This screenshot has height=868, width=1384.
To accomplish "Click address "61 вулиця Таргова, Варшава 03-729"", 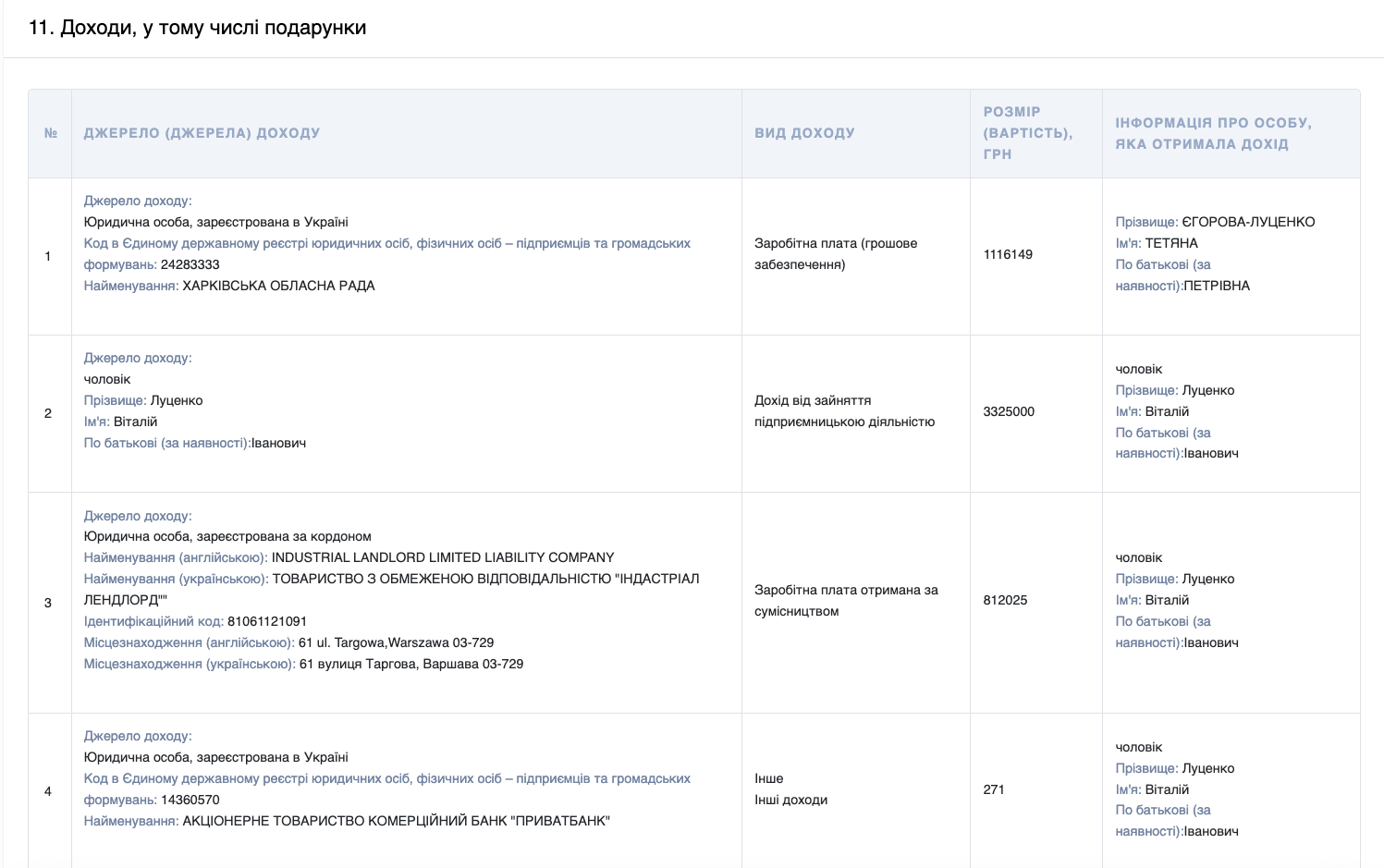I will (411, 664).
